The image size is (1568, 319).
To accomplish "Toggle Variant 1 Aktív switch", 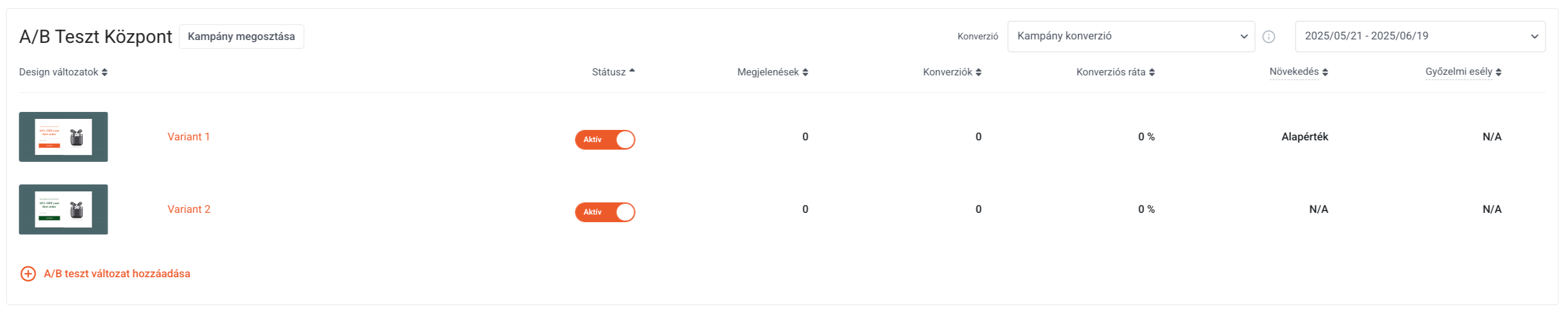I will [x=605, y=140].
